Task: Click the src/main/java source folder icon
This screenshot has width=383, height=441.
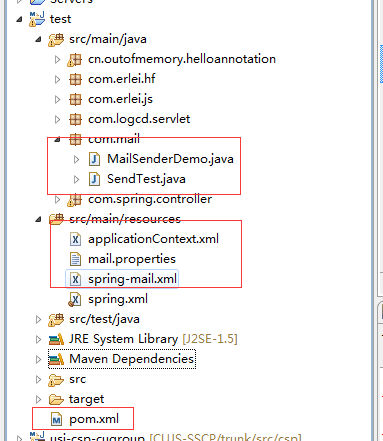Action: (56, 39)
